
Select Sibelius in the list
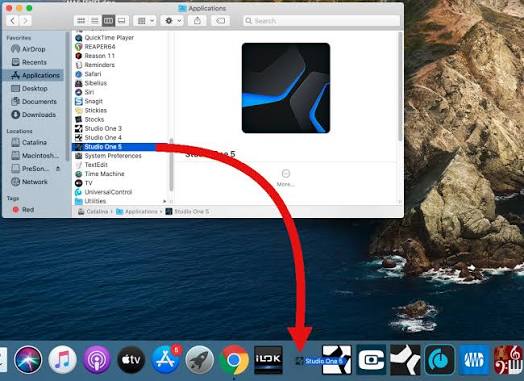(120, 83)
